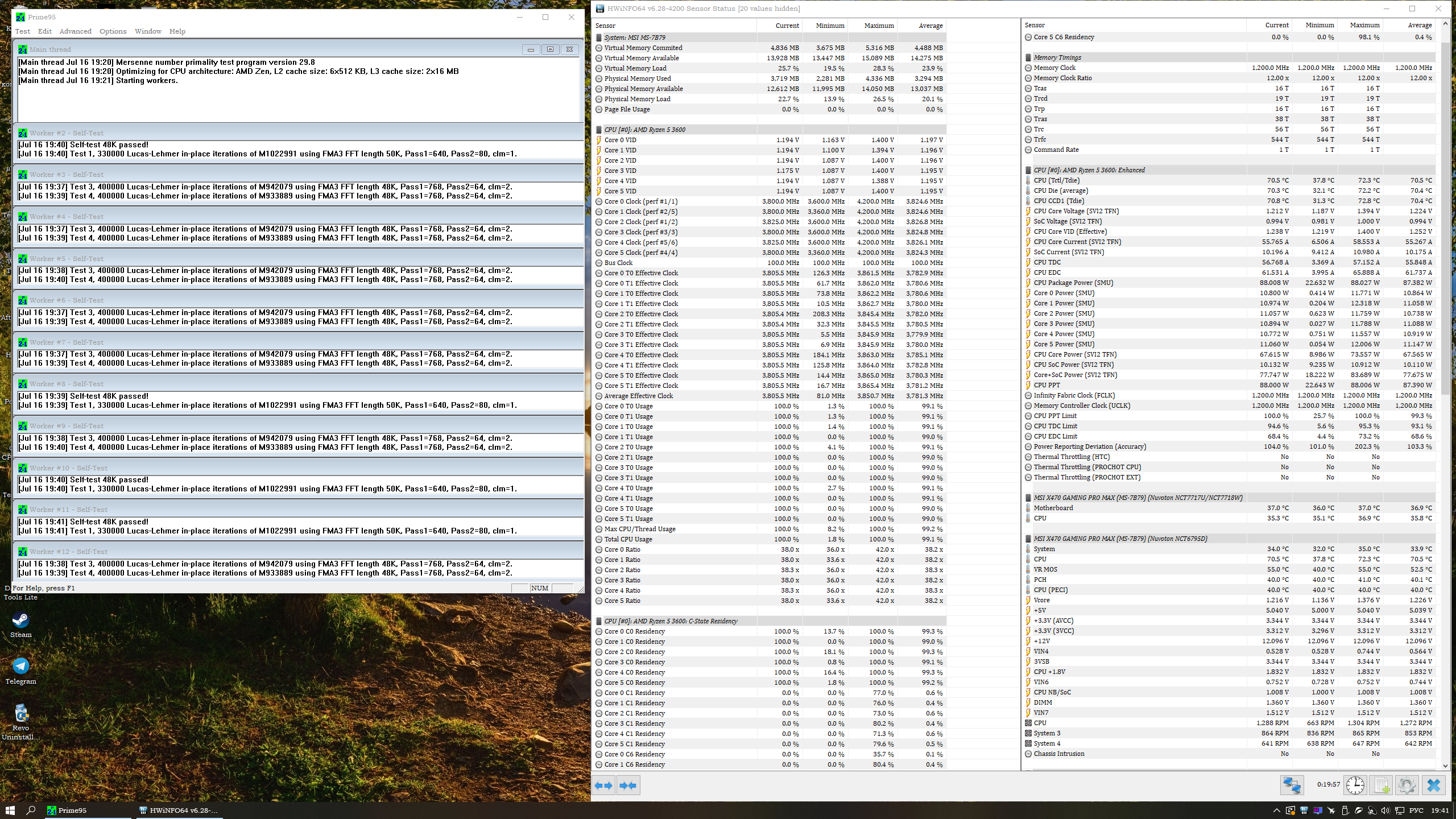Show hidden system tray icons
The height and width of the screenshot is (819, 1456).
[1276, 810]
